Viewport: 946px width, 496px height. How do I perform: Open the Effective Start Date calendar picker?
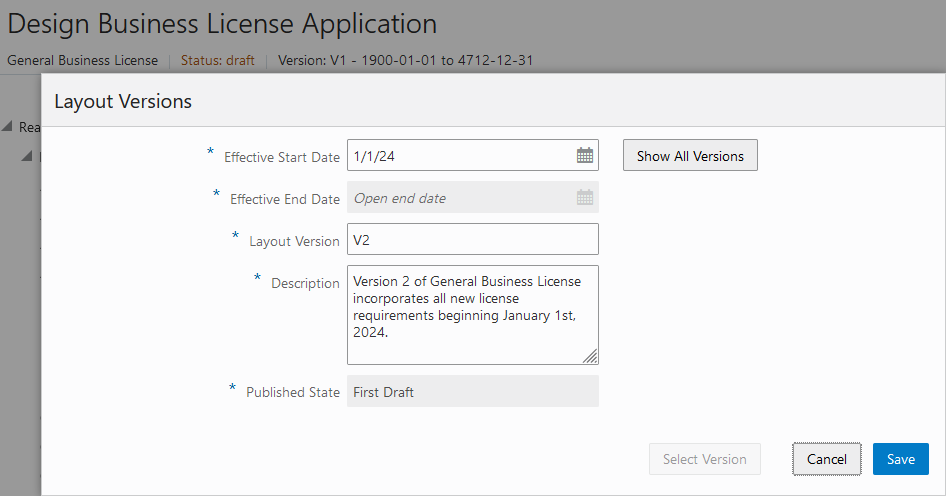click(x=585, y=156)
